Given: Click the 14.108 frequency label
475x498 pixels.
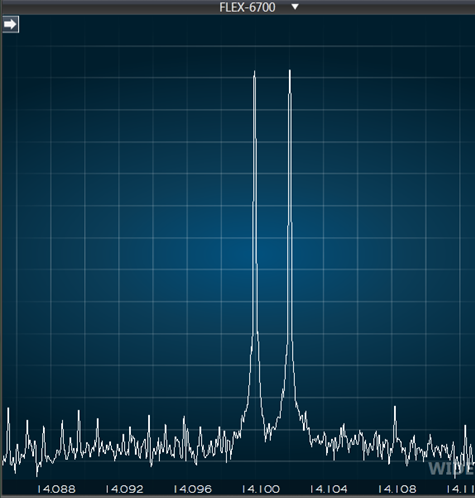Looking at the screenshot, I should coord(397,489).
